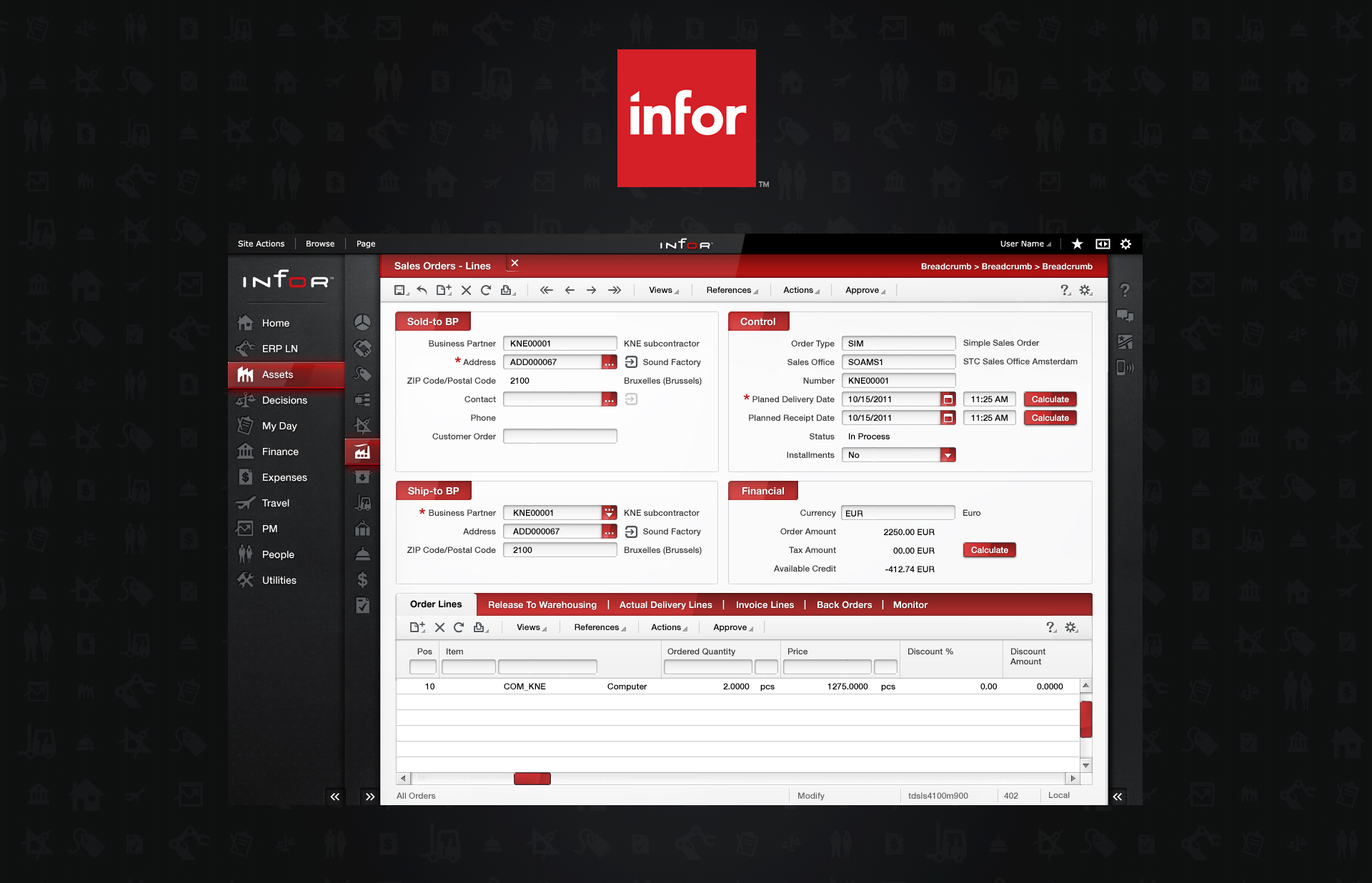The width and height of the screenshot is (1372, 883).
Task: Click the Customer Order input field
Action: [560, 436]
